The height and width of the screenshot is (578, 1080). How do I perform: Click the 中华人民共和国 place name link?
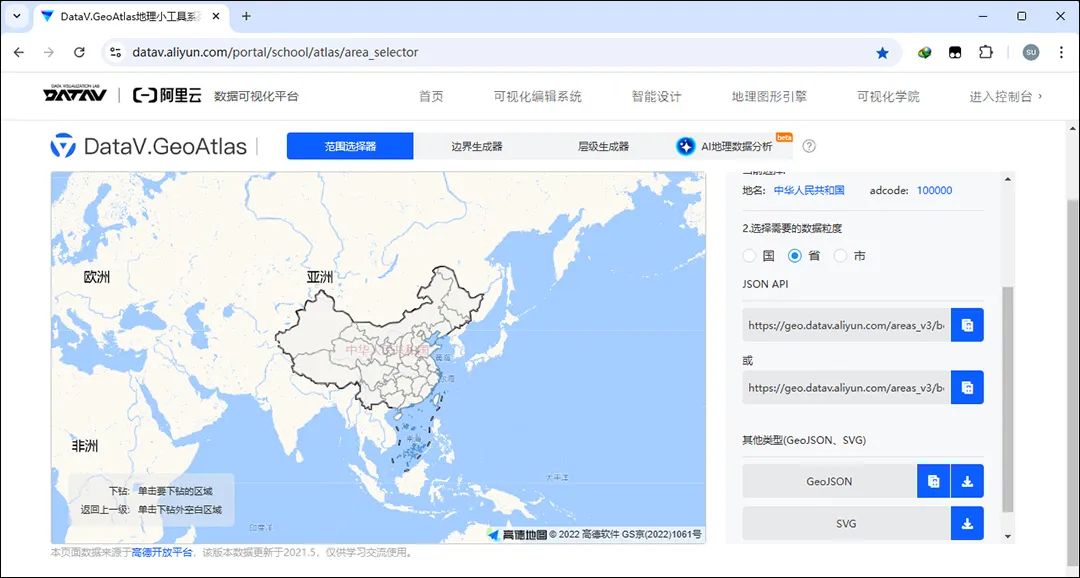[809, 190]
